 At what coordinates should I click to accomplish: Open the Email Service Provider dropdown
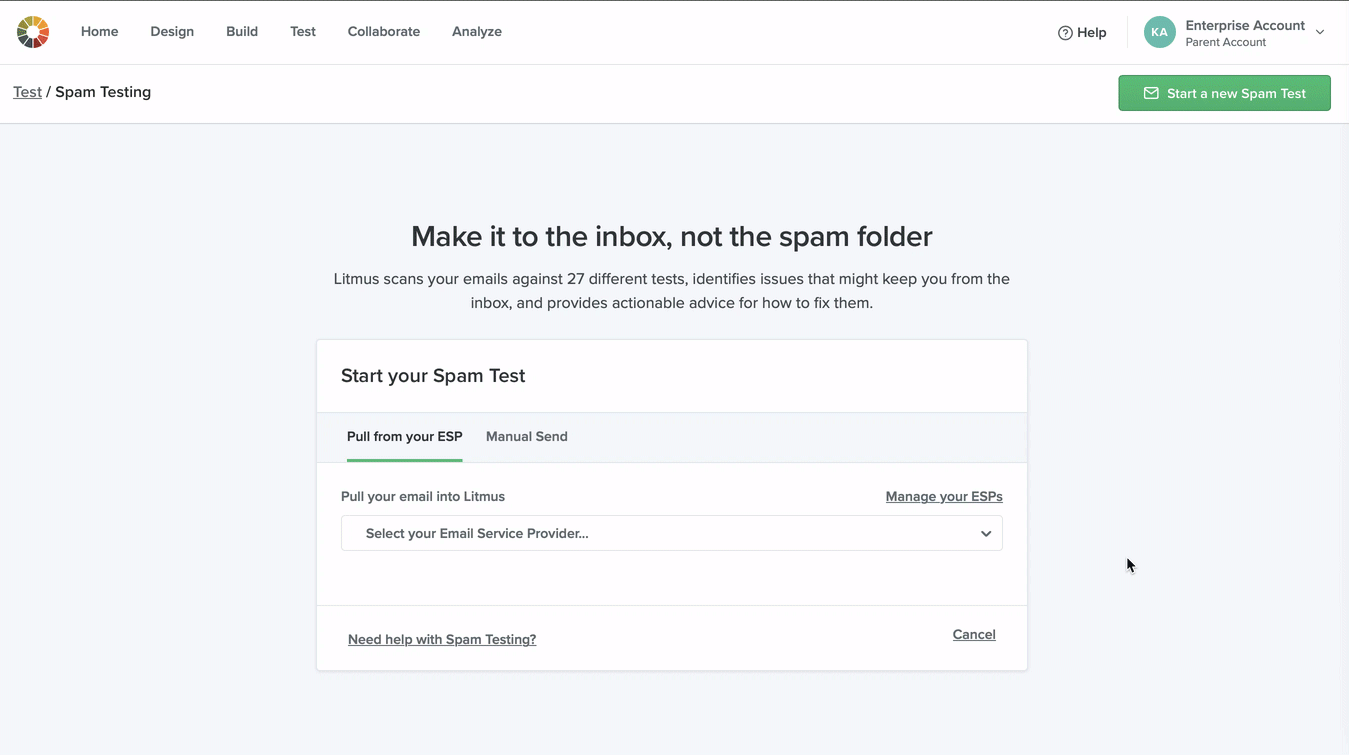click(x=671, y=533)
